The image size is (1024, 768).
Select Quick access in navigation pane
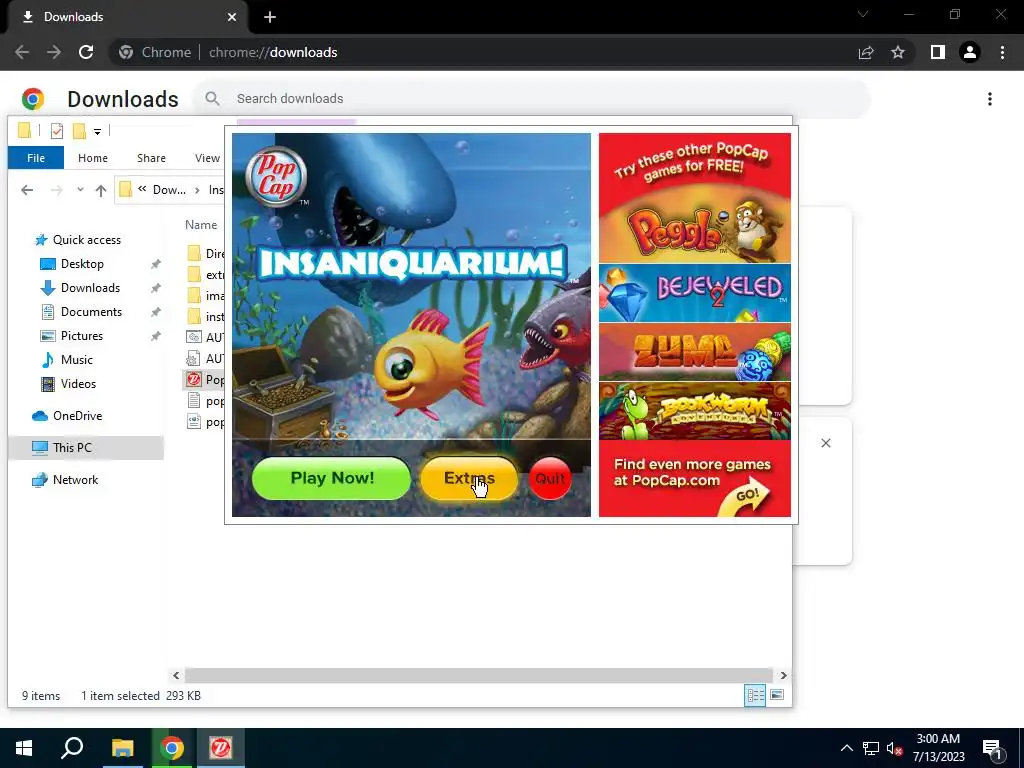(86, 240)
